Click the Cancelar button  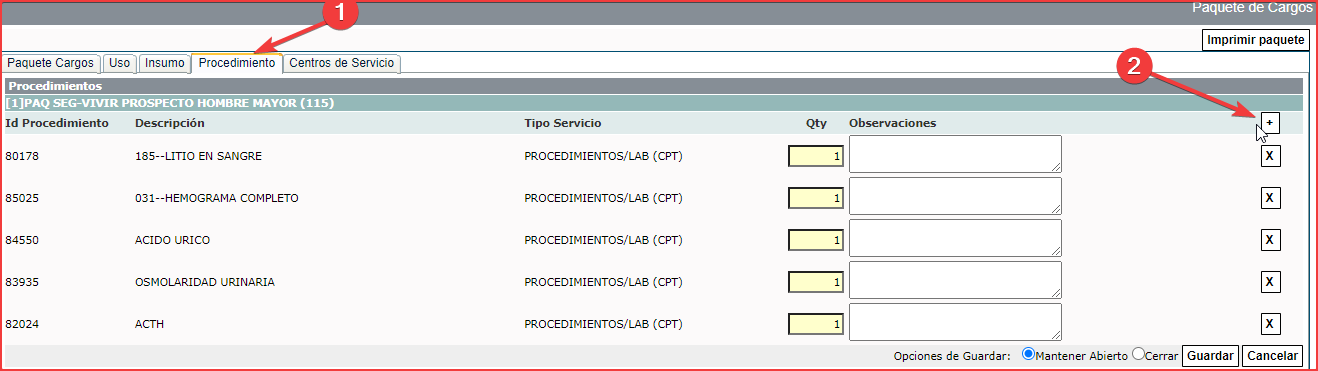1273,356
